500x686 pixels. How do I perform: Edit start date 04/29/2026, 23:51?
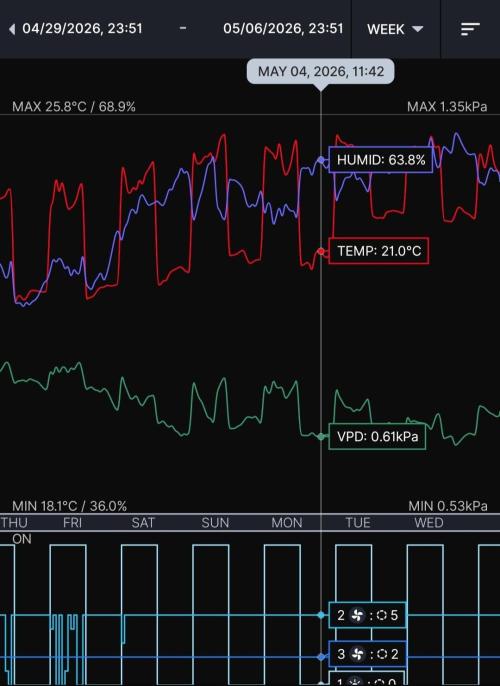click(82, 29)
